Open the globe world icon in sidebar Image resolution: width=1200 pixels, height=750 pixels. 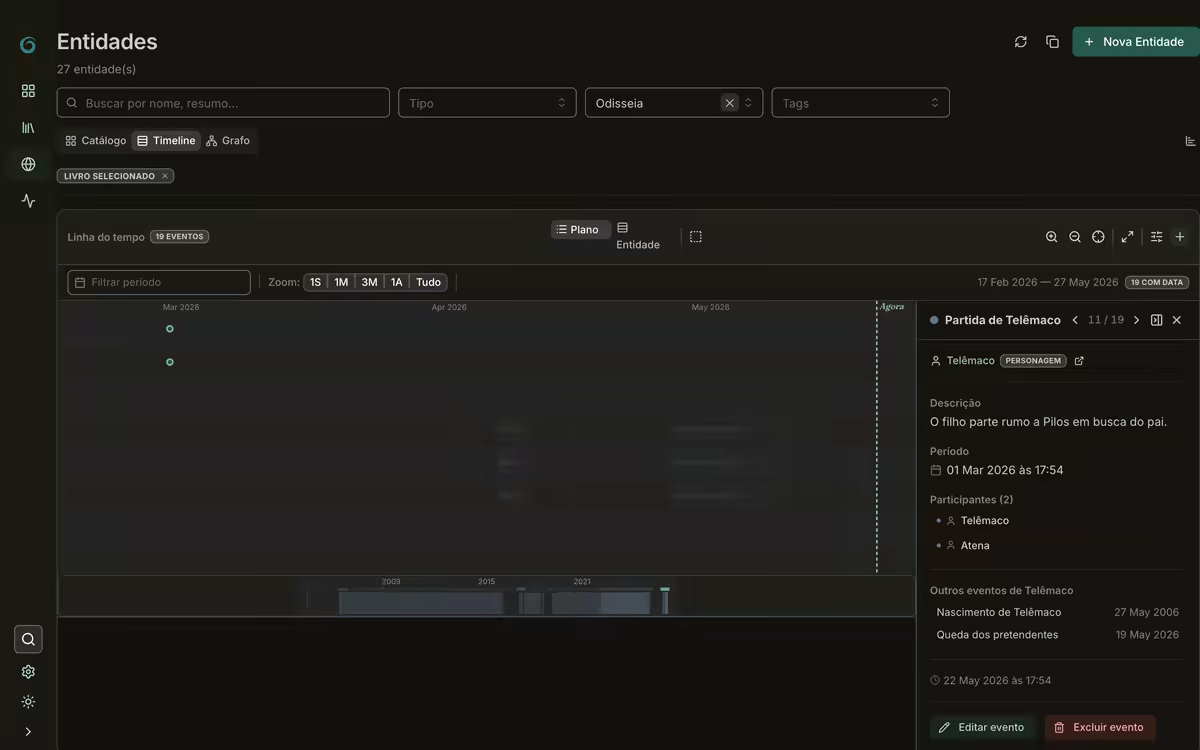pos(28,164)
